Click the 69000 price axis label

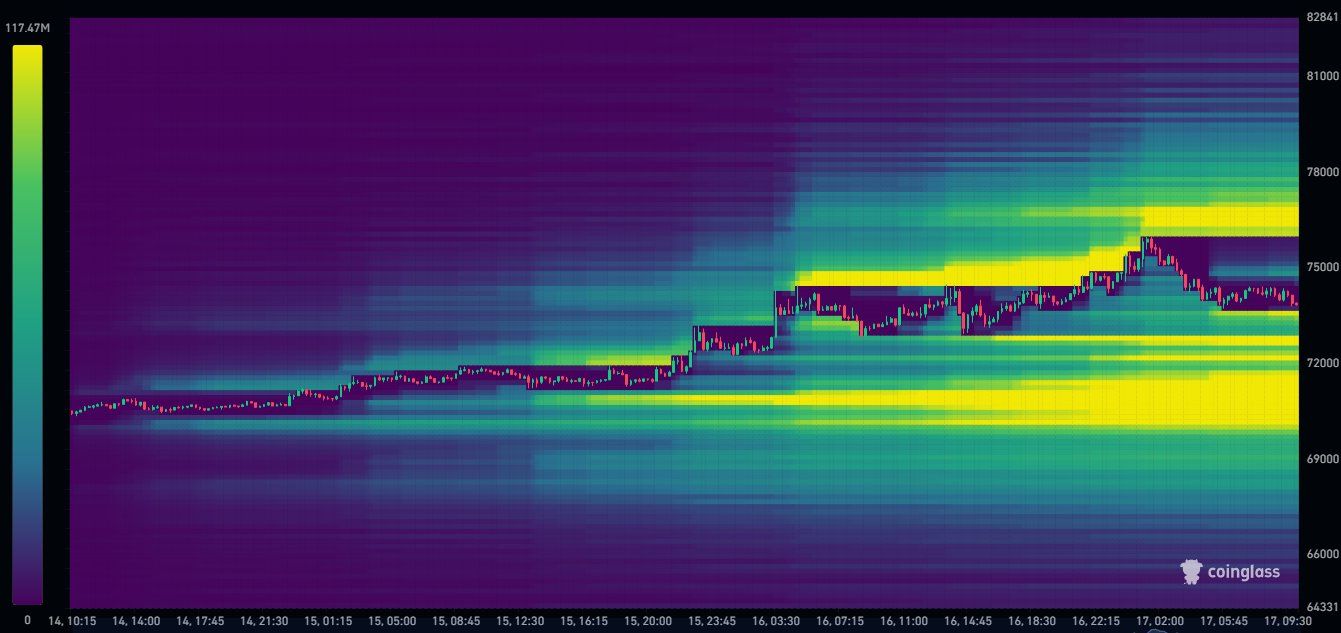(x=1320, y=458)
